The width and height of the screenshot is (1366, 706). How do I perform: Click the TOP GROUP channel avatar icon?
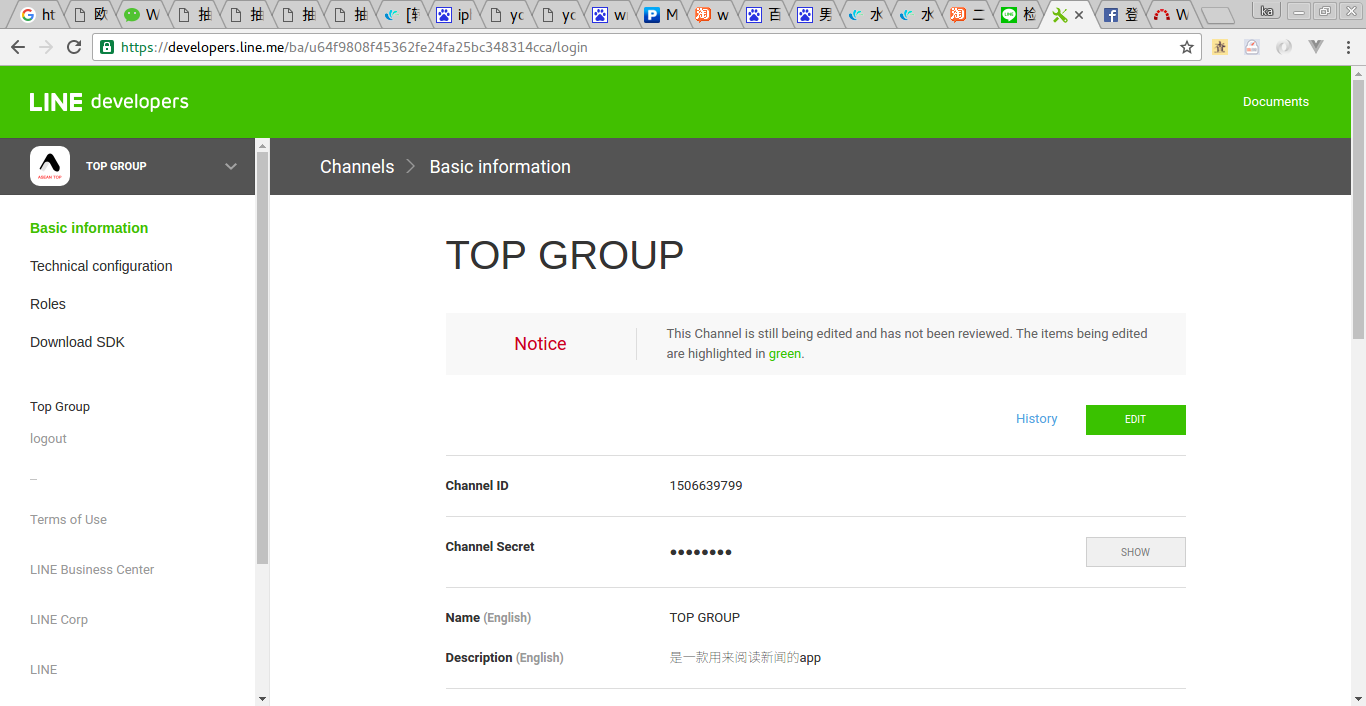coord(50,166)
